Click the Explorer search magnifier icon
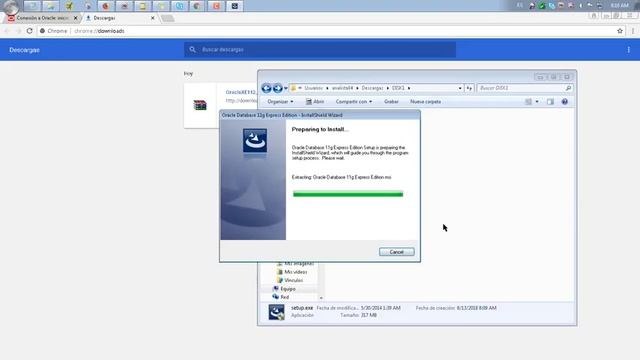This screenshot has height=360, width=640. click(568, 88)
